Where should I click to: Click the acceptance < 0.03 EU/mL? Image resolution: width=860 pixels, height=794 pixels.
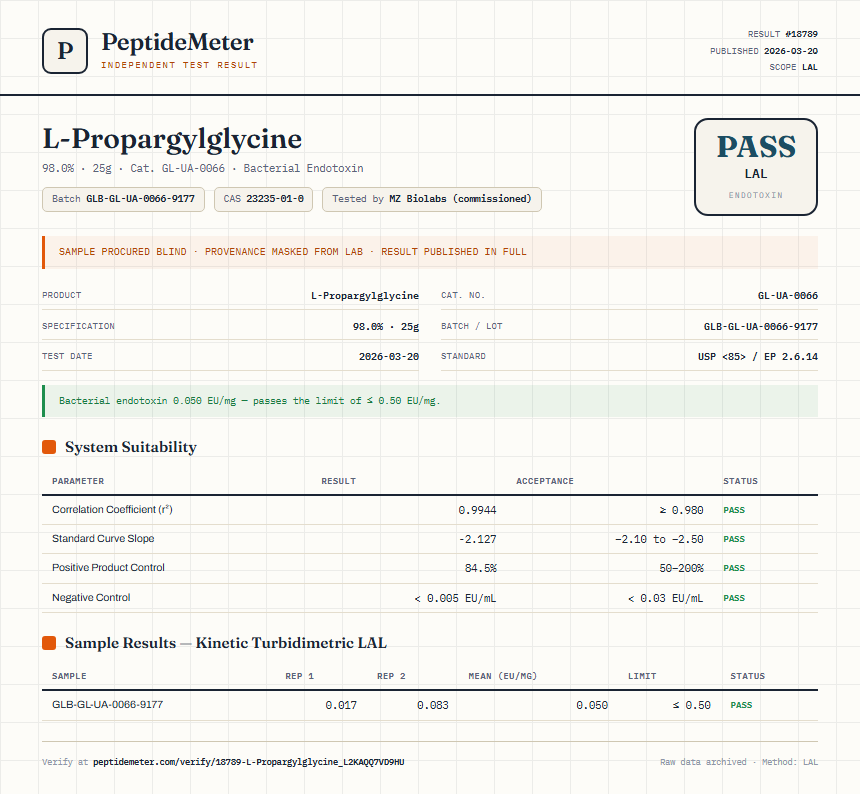(x=665, y=598)
